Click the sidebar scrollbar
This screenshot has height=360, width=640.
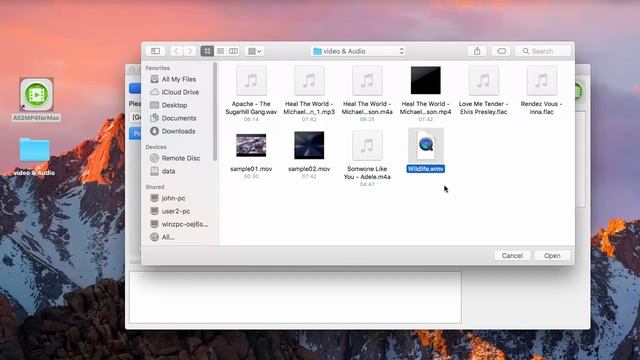click(x=215, y=111)
